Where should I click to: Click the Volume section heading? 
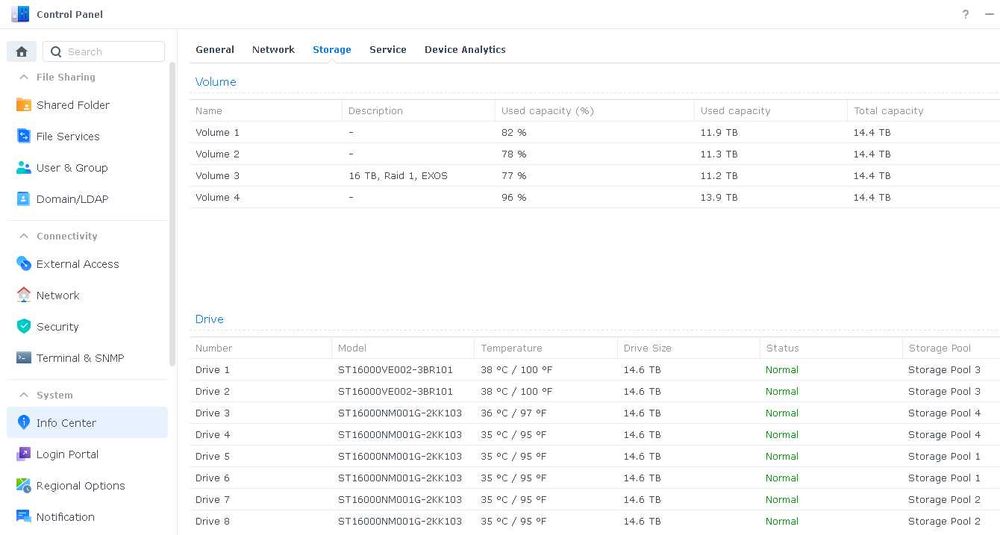[x=216, y=82]
